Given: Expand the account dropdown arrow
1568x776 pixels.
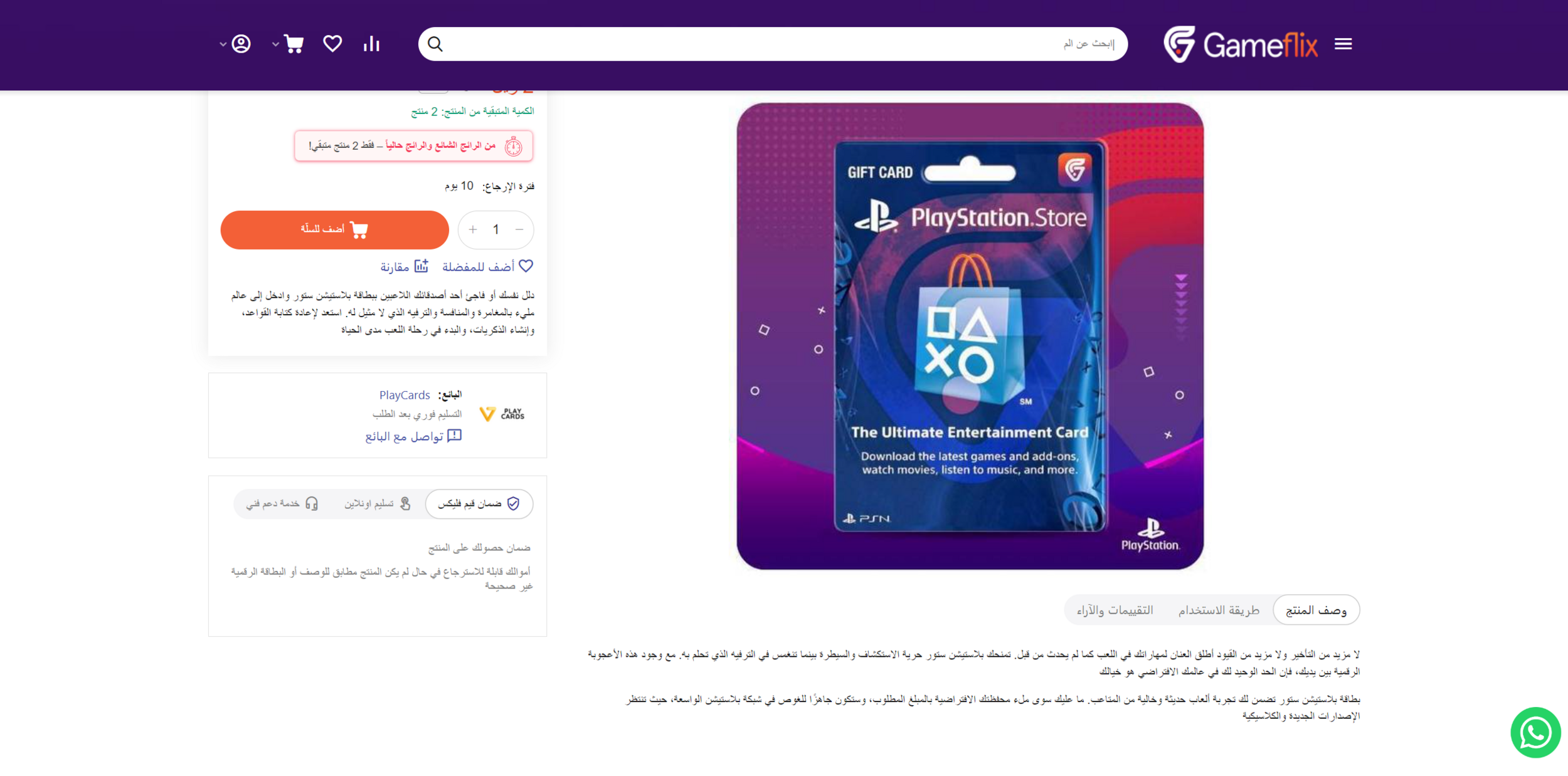Looking at the screenshot, I should pyautogui.click(x=223, y=45).
